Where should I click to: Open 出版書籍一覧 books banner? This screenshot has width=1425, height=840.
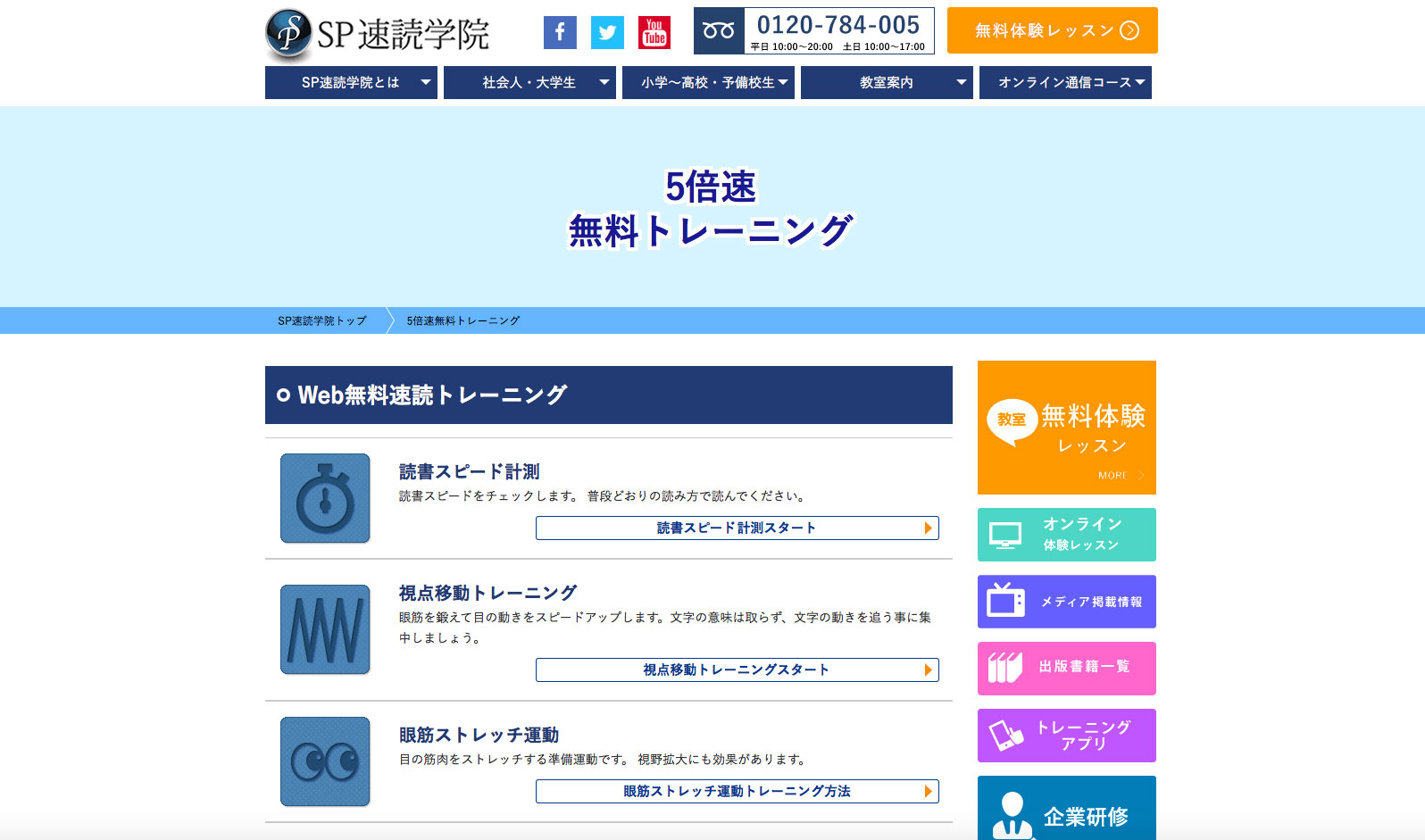coord(1066,668)
